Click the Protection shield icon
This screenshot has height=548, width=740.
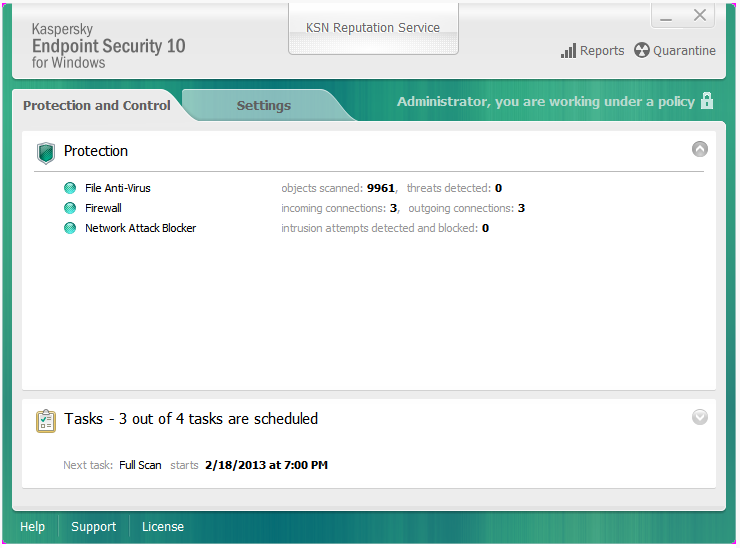coord(46,153)
